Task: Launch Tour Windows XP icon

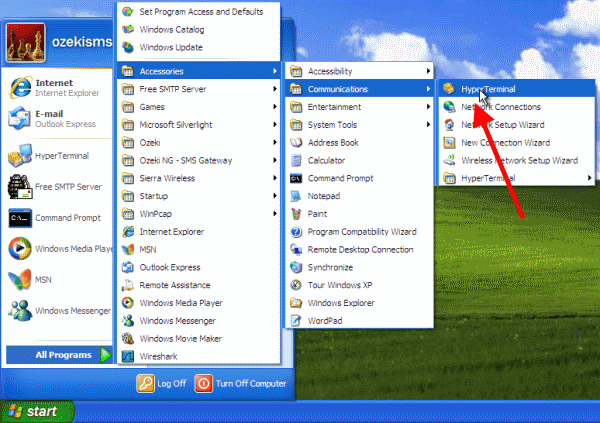Action: click(x=296, y=285)
